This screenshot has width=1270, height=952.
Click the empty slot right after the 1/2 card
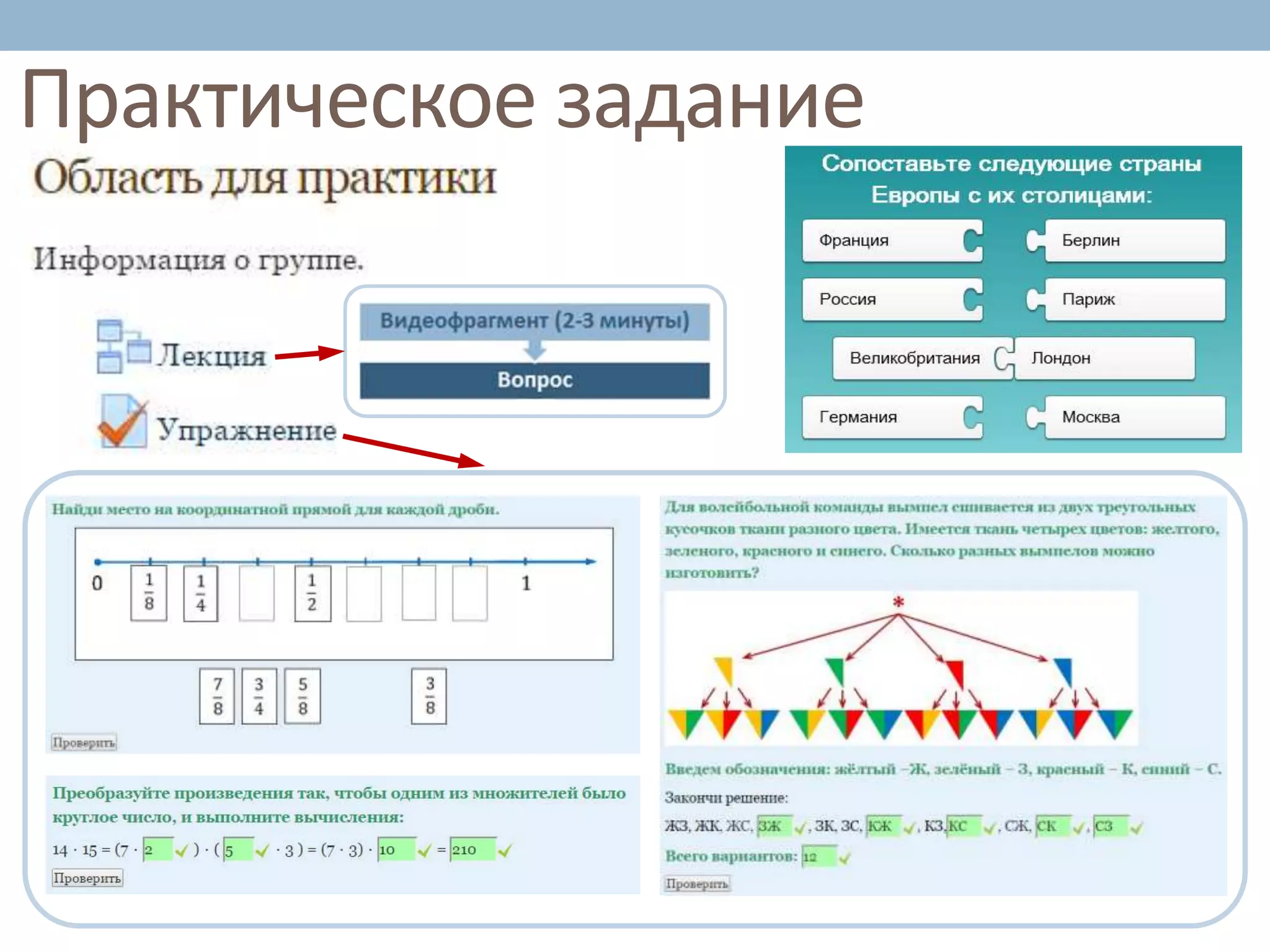[x=364, y=593]
